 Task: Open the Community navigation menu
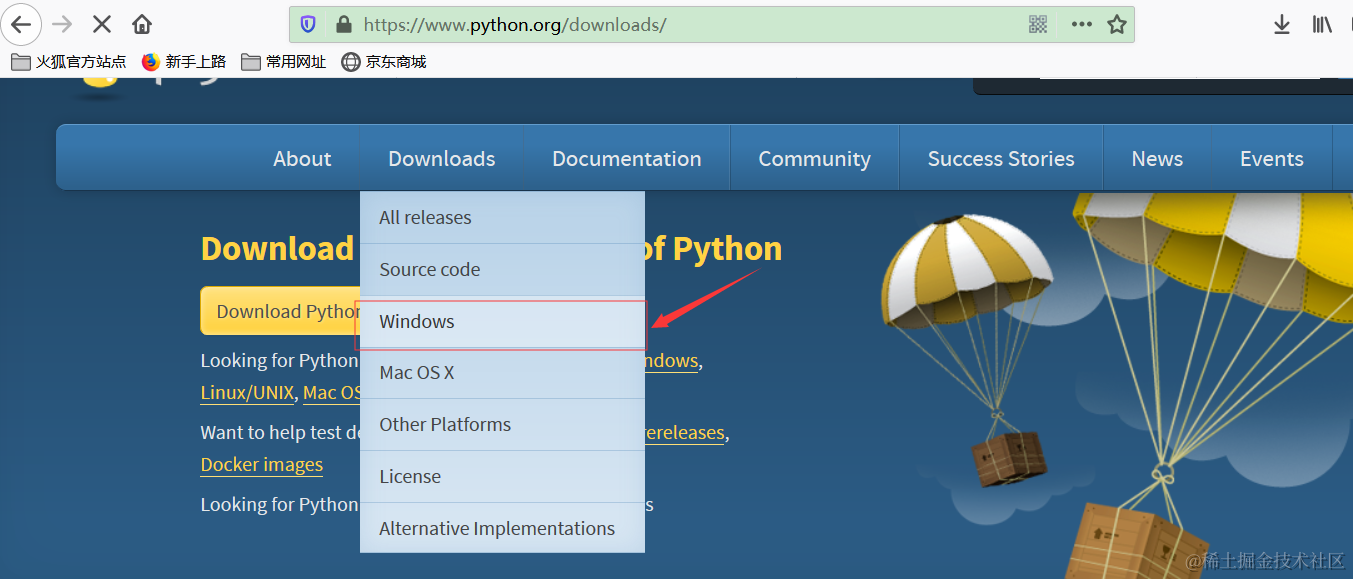(814, 159)
